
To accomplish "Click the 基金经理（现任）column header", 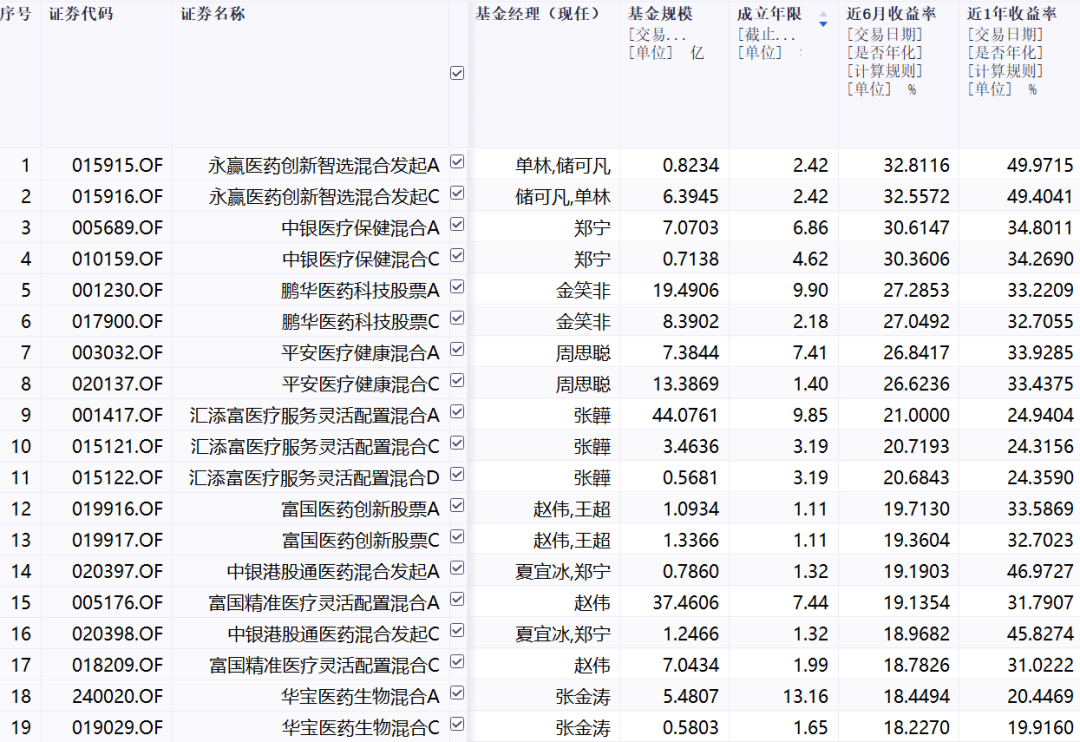I will (537, 14).
